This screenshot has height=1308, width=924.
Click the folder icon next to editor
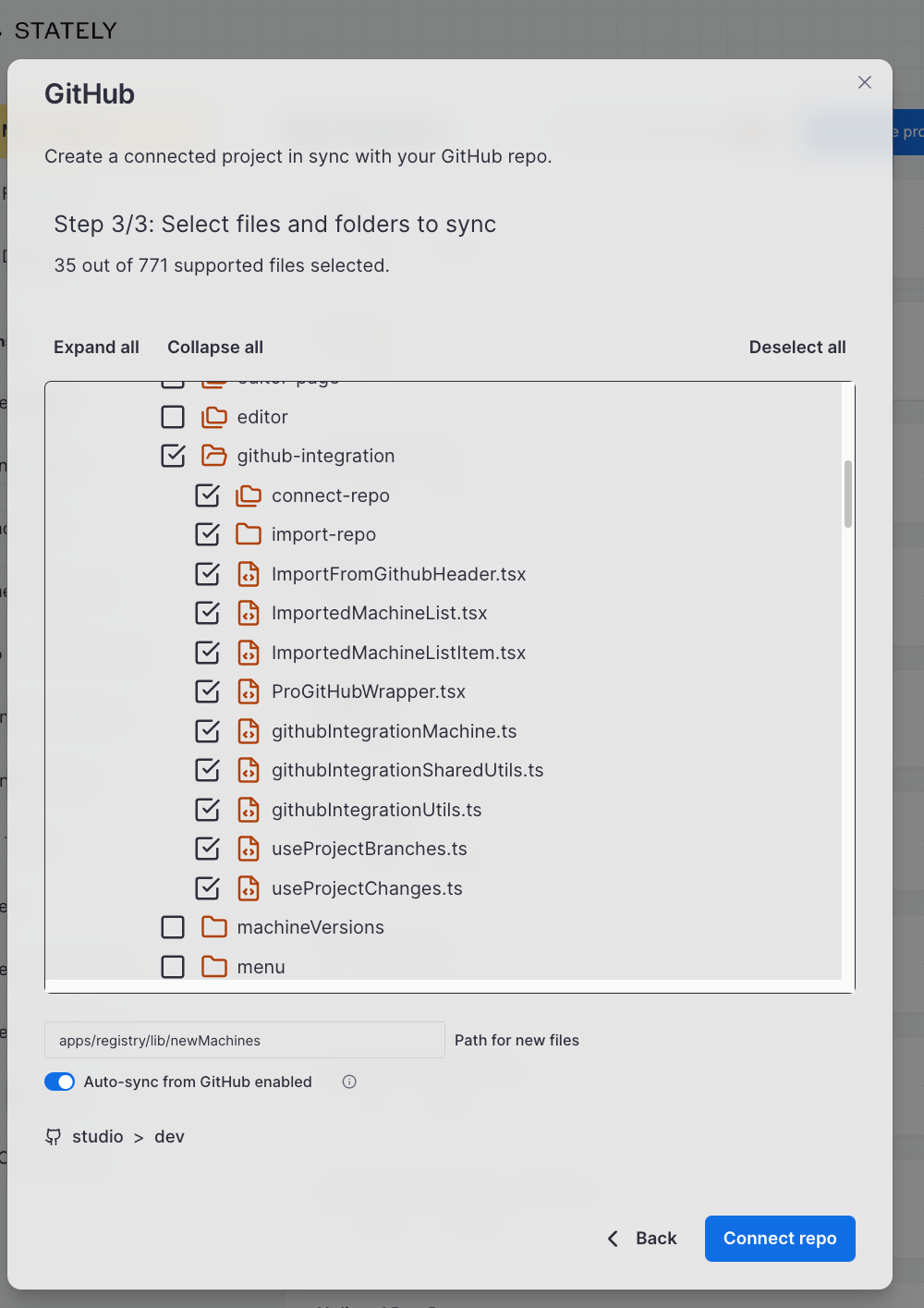click(x=213, y=417)
